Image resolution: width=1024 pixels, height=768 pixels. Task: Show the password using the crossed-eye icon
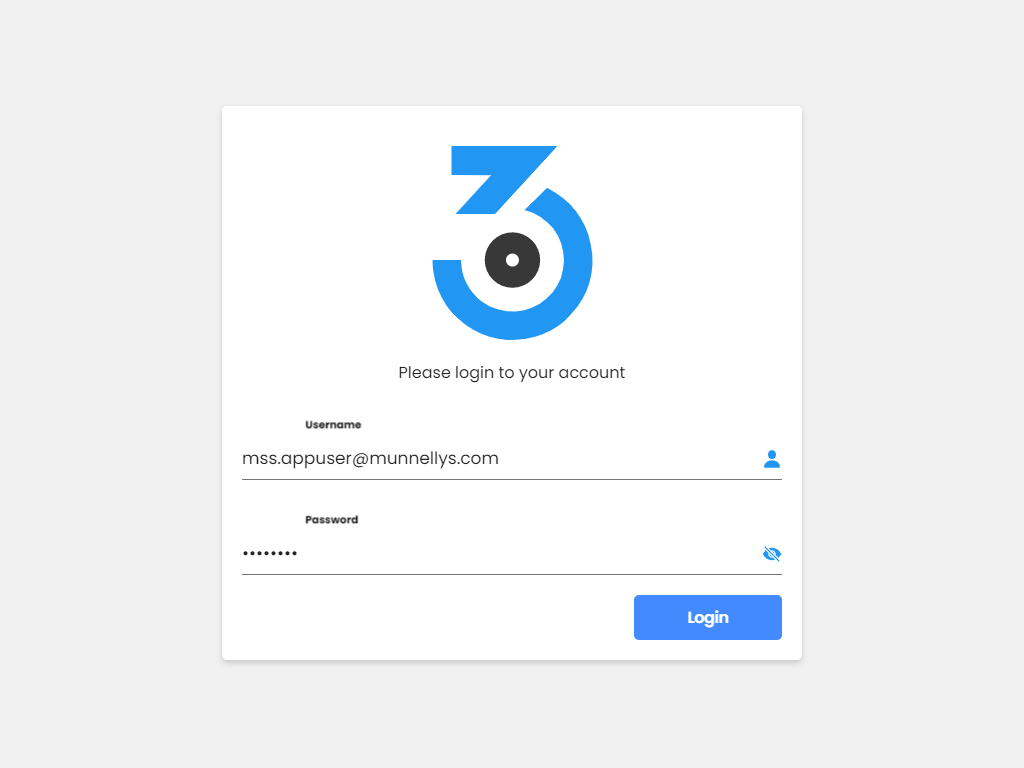[x=771, y=554]
